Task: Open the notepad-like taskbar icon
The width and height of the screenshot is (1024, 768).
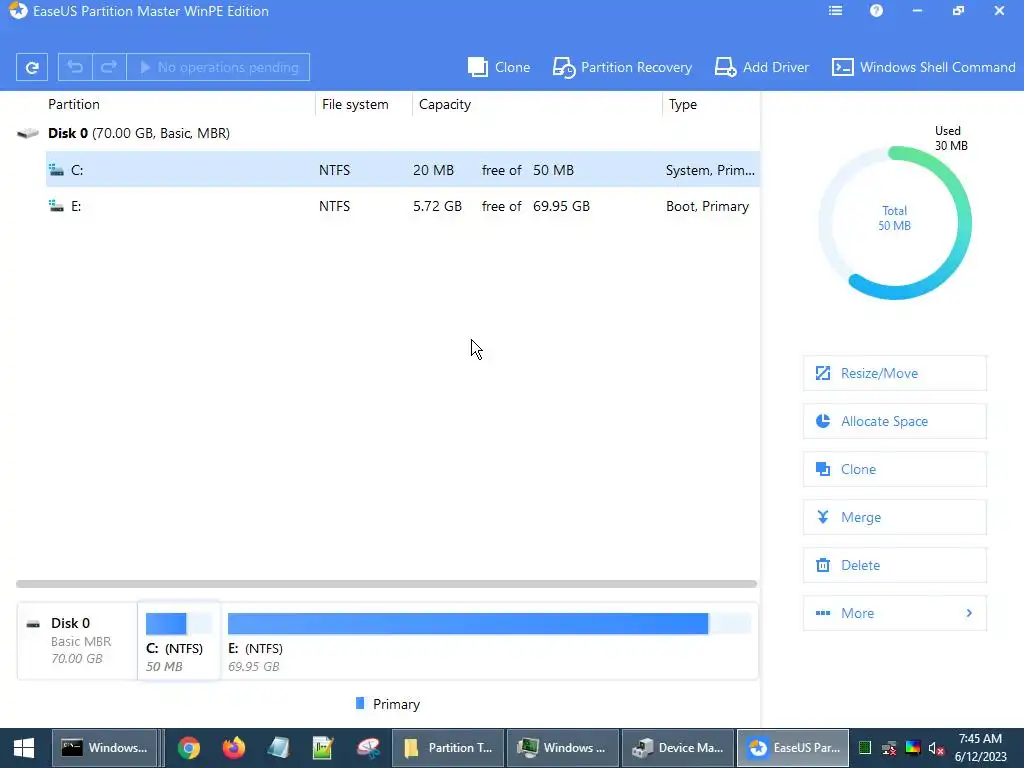Action: 279,748
